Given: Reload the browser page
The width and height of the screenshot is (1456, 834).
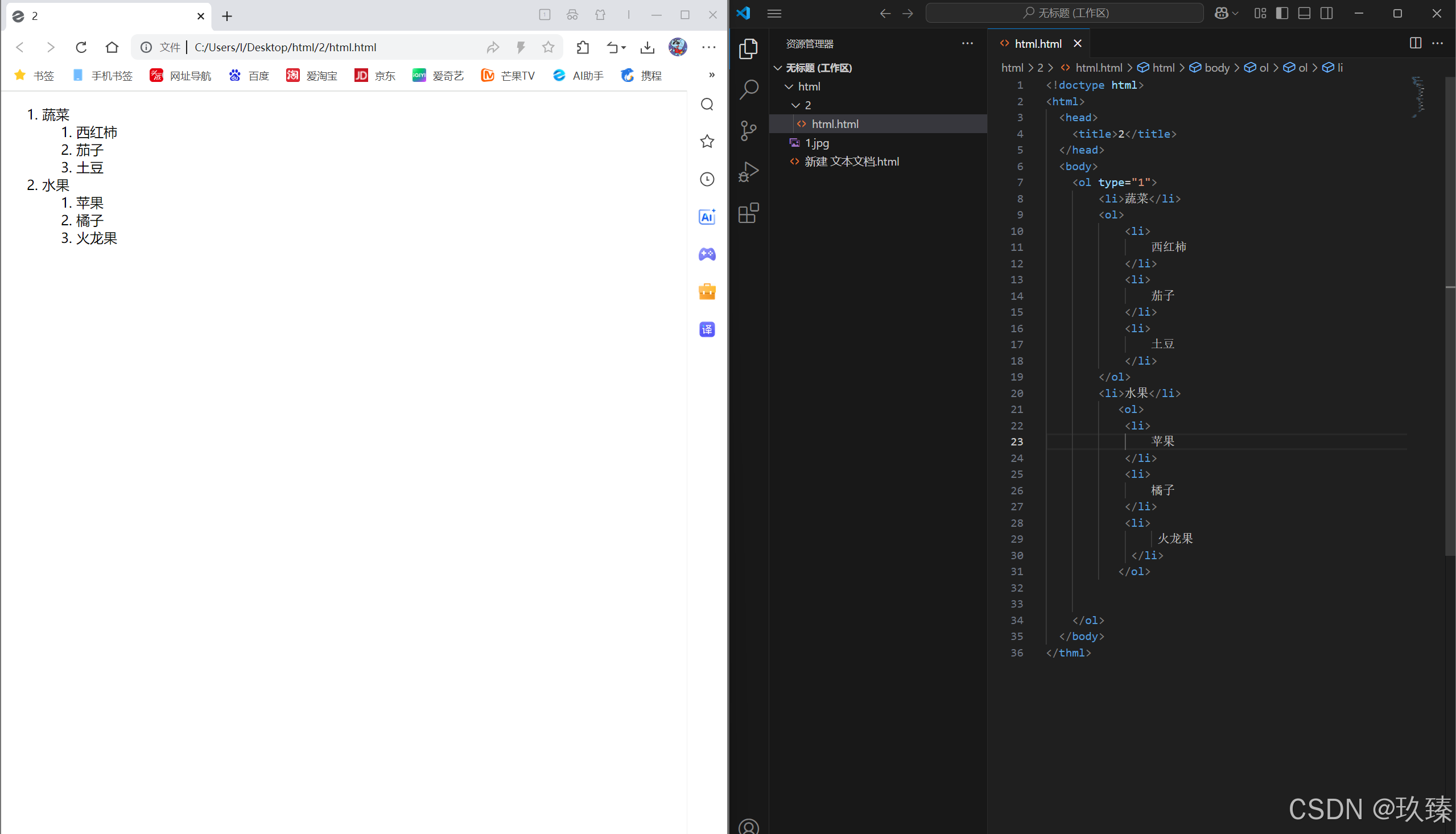Looking at the screenshot, I should click(x=81, y=47).
